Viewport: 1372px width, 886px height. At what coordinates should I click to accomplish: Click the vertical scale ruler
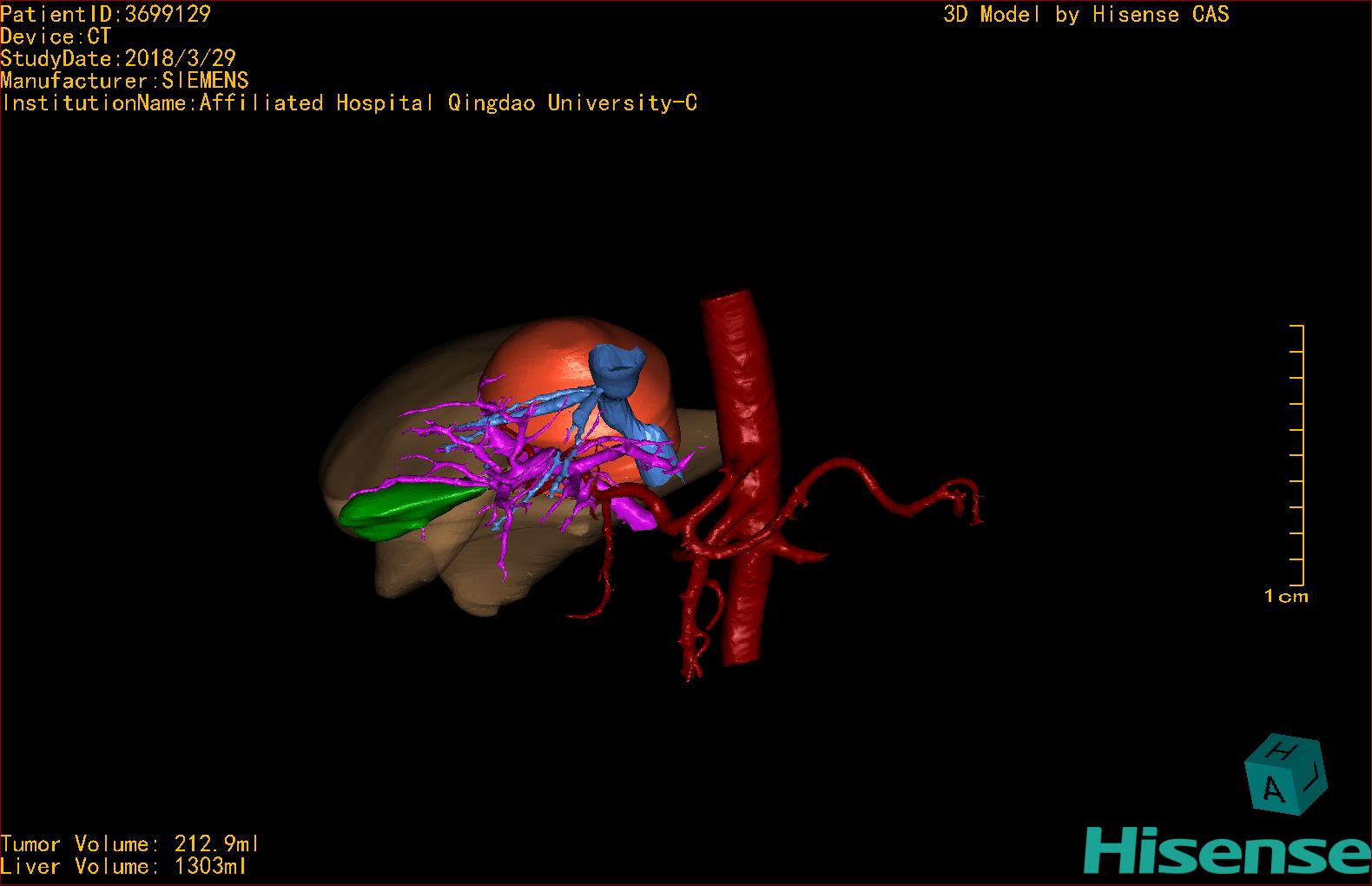(x=1297, y=455)
